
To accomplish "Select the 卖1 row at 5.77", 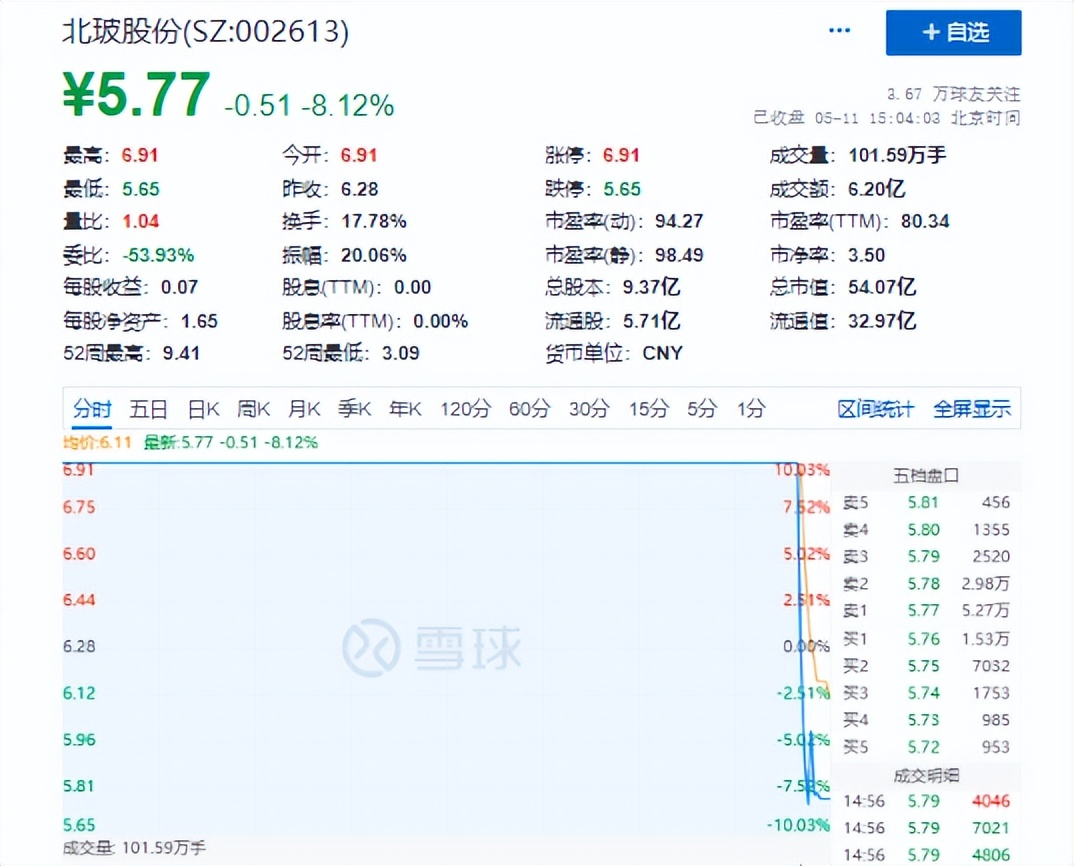I will click(925, 610).
